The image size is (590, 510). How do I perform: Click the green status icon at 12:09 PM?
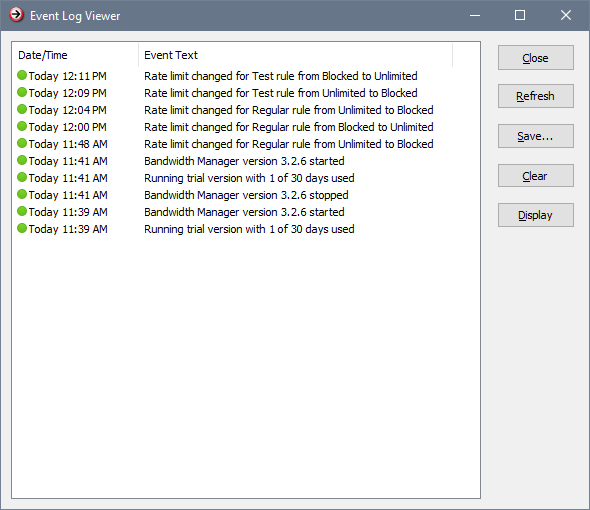point(22,92)
